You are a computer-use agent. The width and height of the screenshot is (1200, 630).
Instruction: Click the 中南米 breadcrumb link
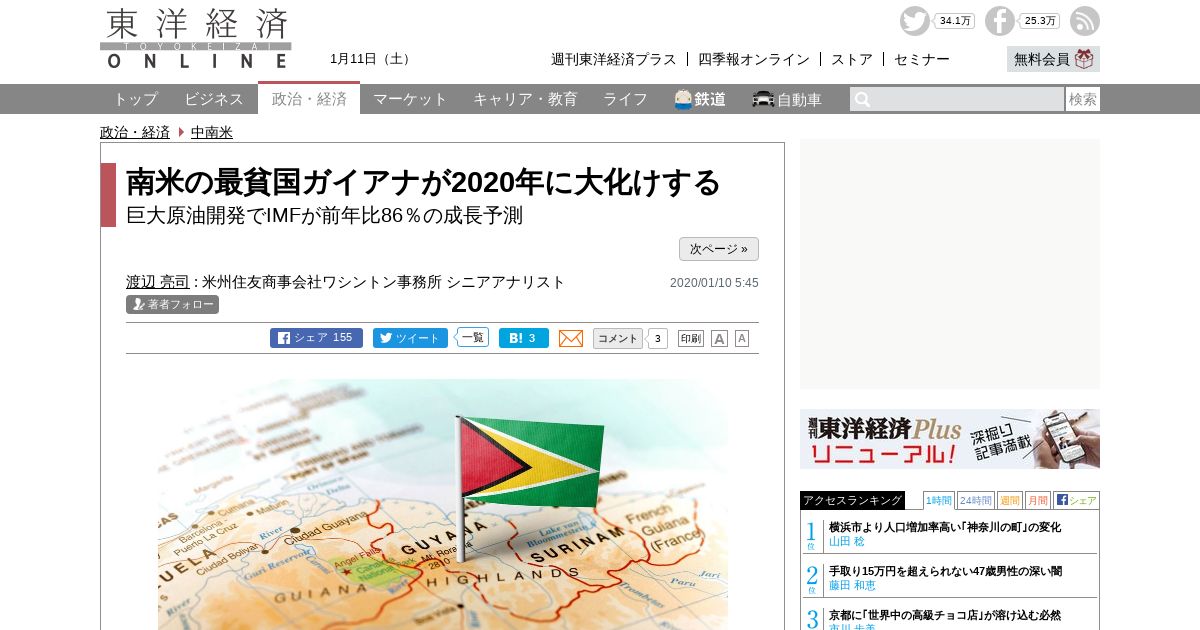(x=212, y=132)
